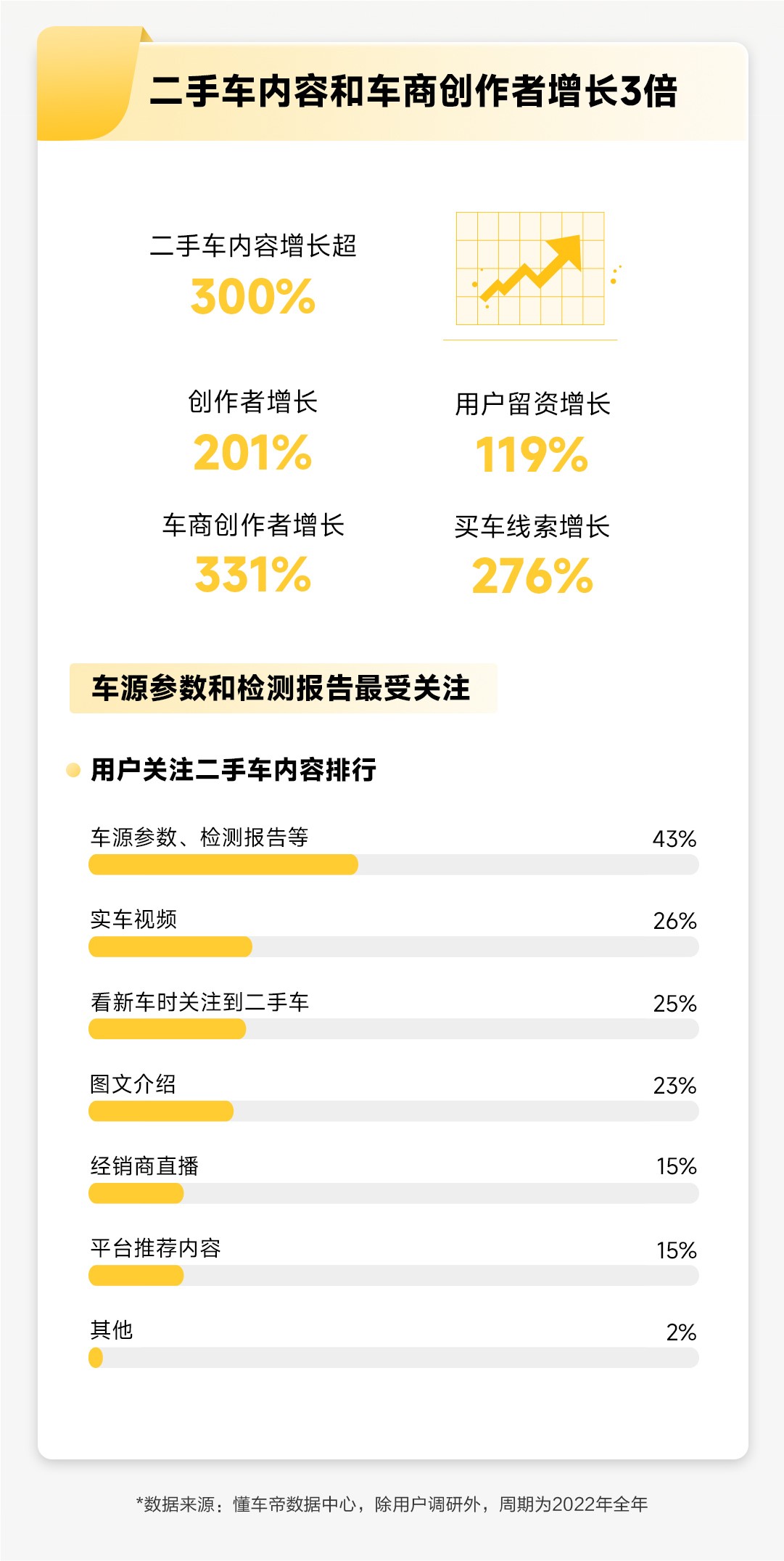Click the 实车视频 progress bar
784x1561 pixels.
click(393, 946)
